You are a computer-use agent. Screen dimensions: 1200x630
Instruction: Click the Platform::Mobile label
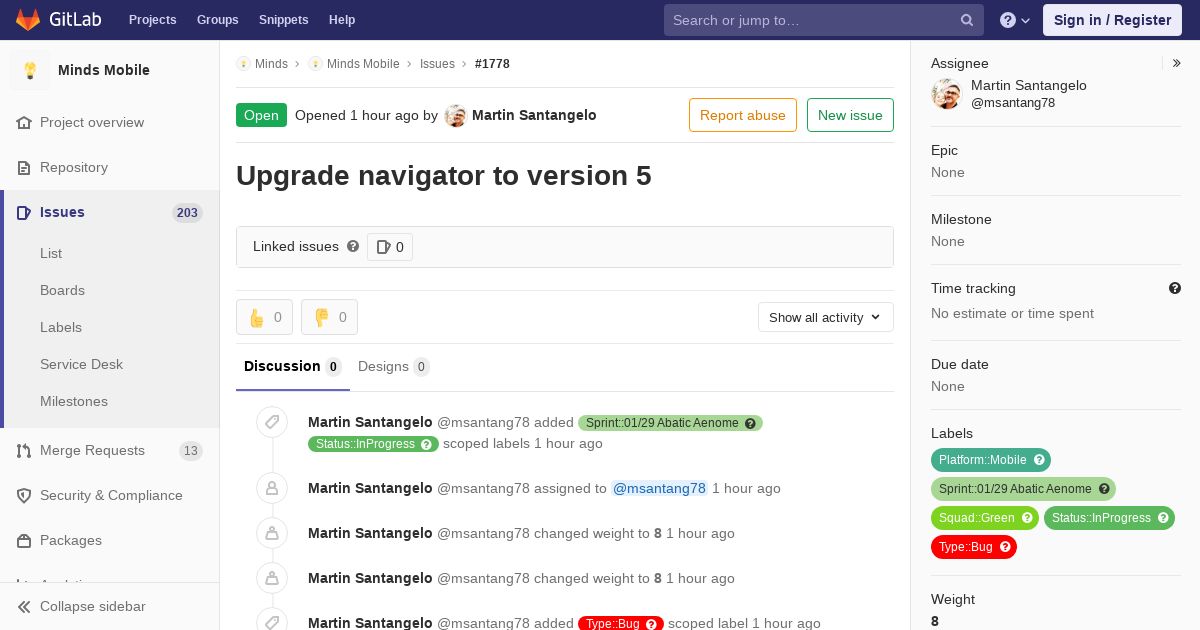pyautogui.click(x=991, y=460)
